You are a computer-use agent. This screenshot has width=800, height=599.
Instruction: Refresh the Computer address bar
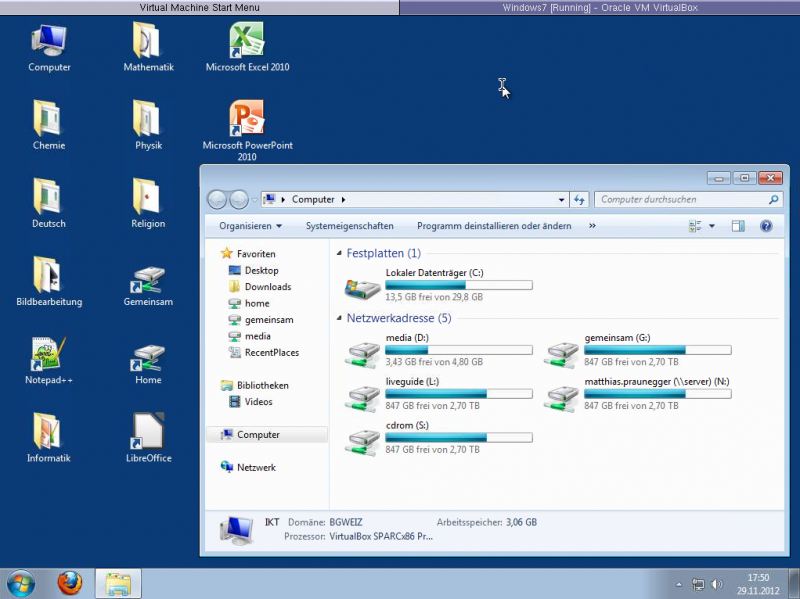pyautogui.click(x=579, y=199)
